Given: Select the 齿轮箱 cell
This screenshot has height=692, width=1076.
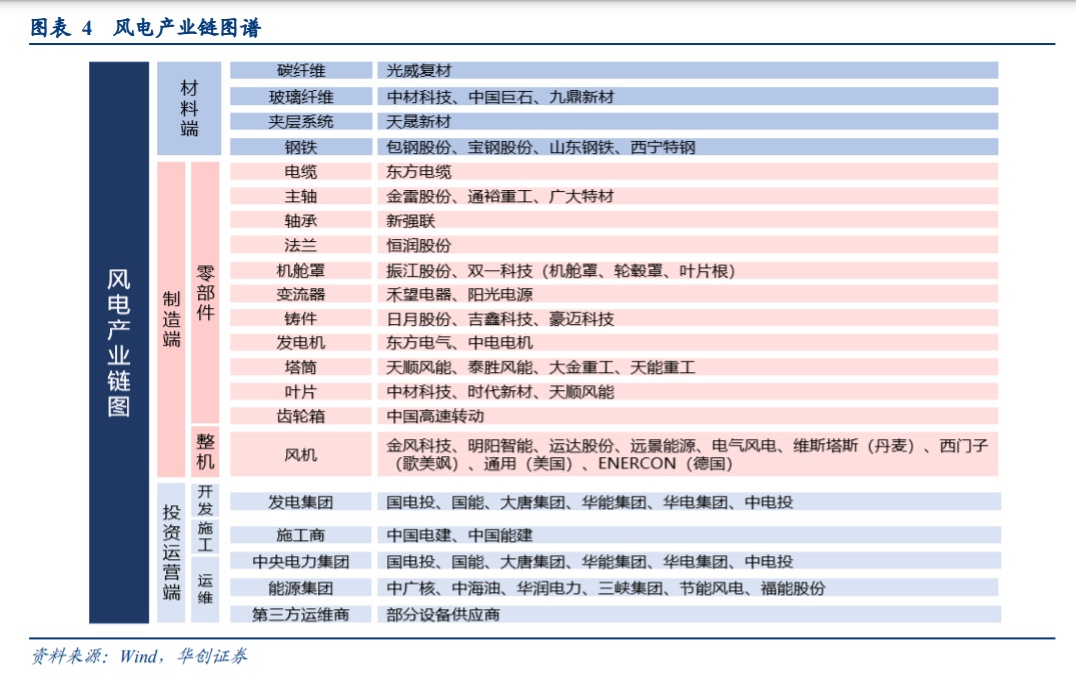Looking at the screenshot, I should pos(301,416).
